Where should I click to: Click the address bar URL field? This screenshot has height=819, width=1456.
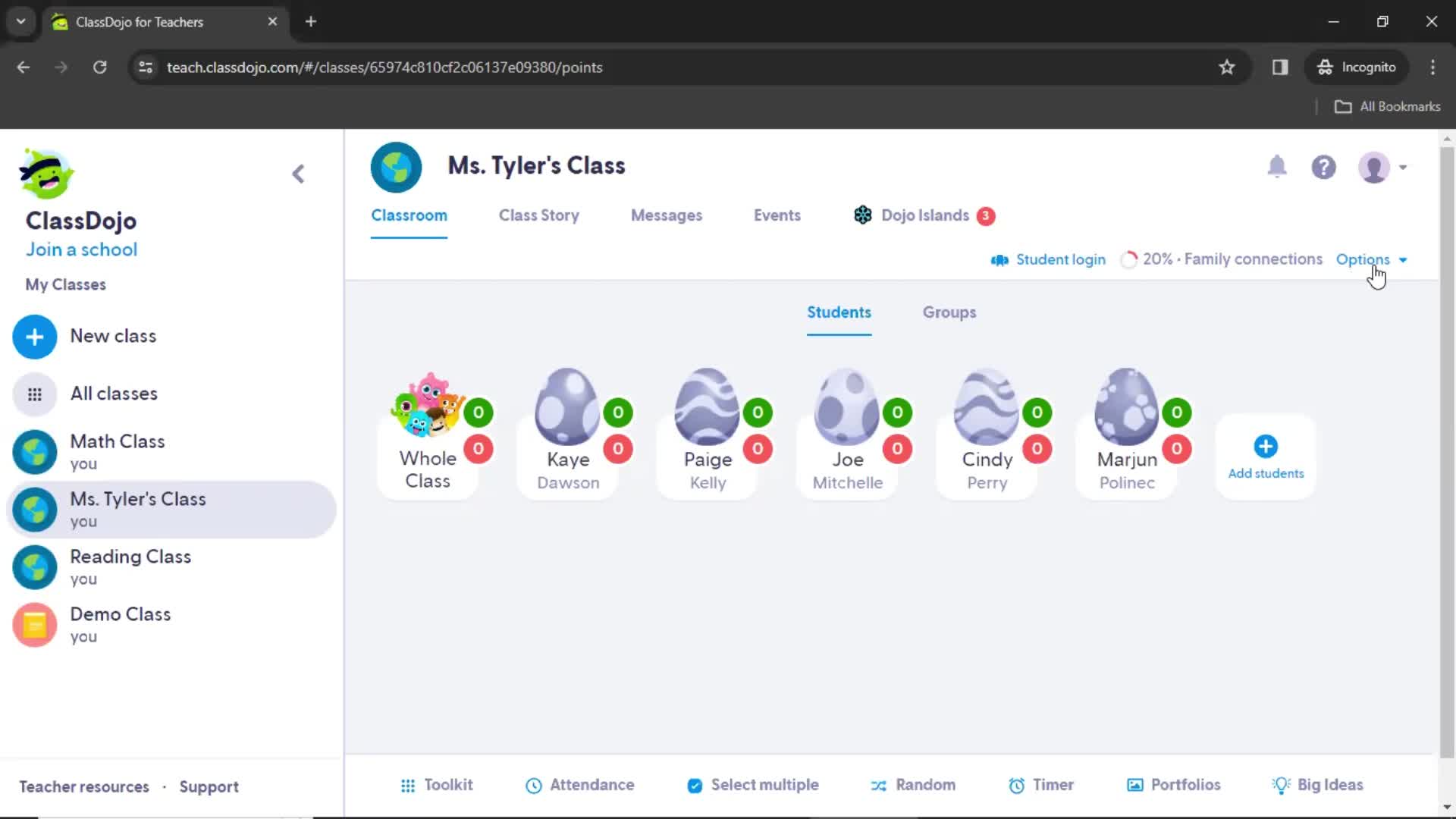[384, 67]
